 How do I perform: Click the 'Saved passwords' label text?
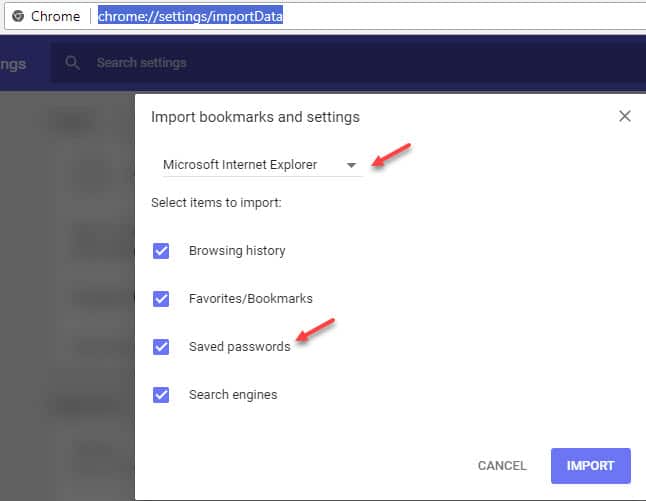point(239,347)
